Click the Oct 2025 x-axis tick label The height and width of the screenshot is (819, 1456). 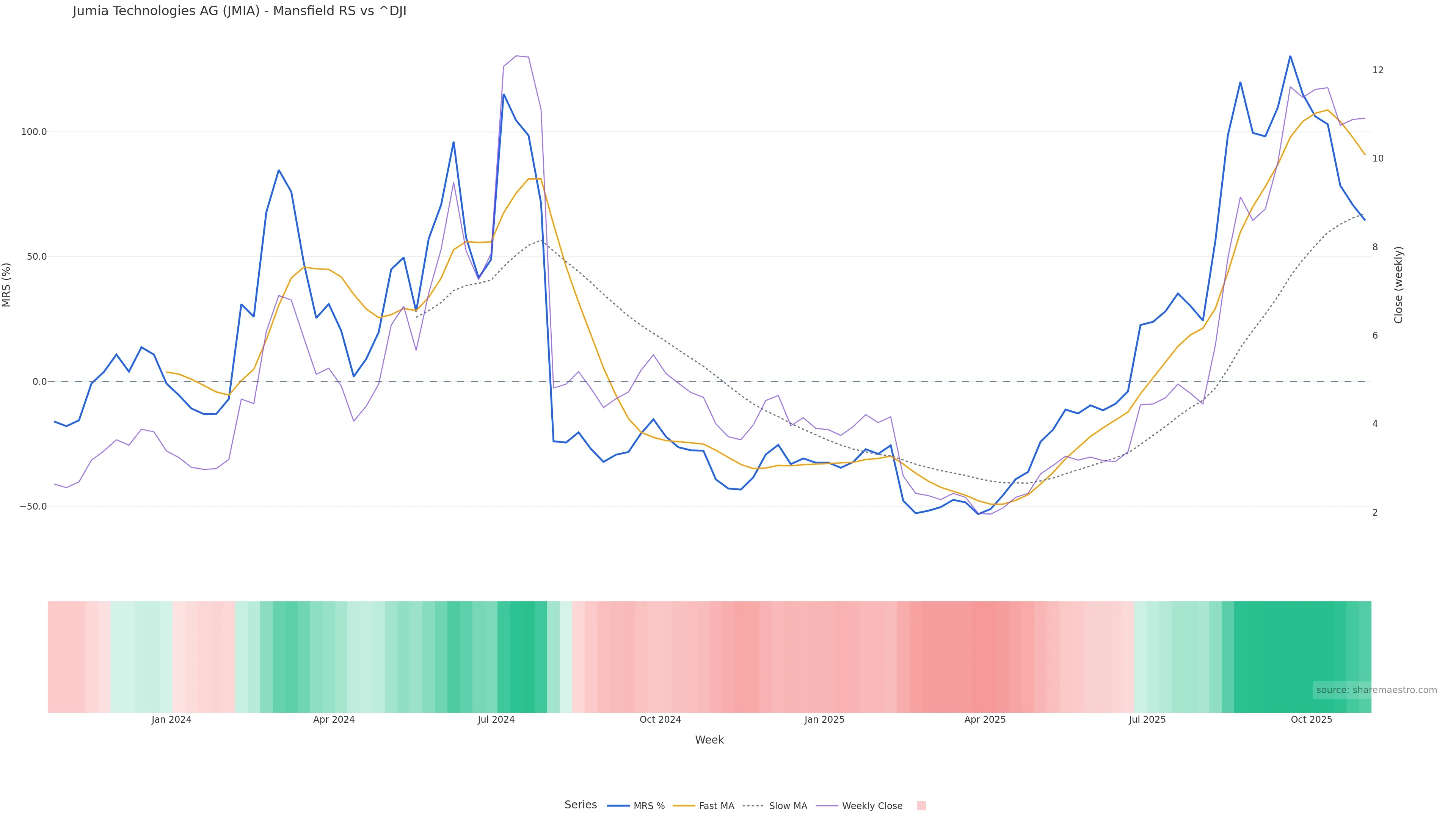point(1311,720)
